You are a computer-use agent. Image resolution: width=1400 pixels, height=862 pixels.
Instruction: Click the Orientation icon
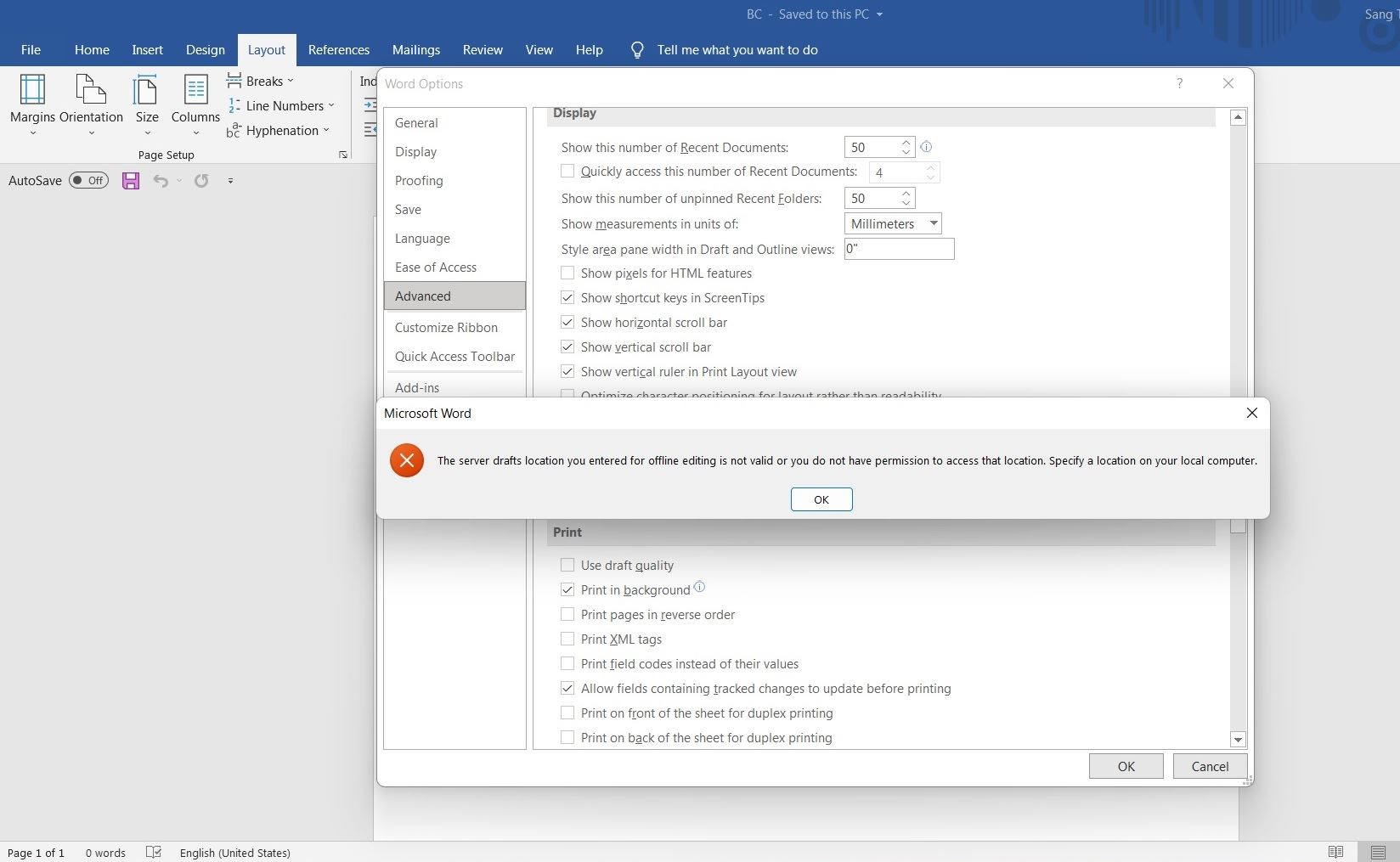pyautogui.click(x=91, y=104)
